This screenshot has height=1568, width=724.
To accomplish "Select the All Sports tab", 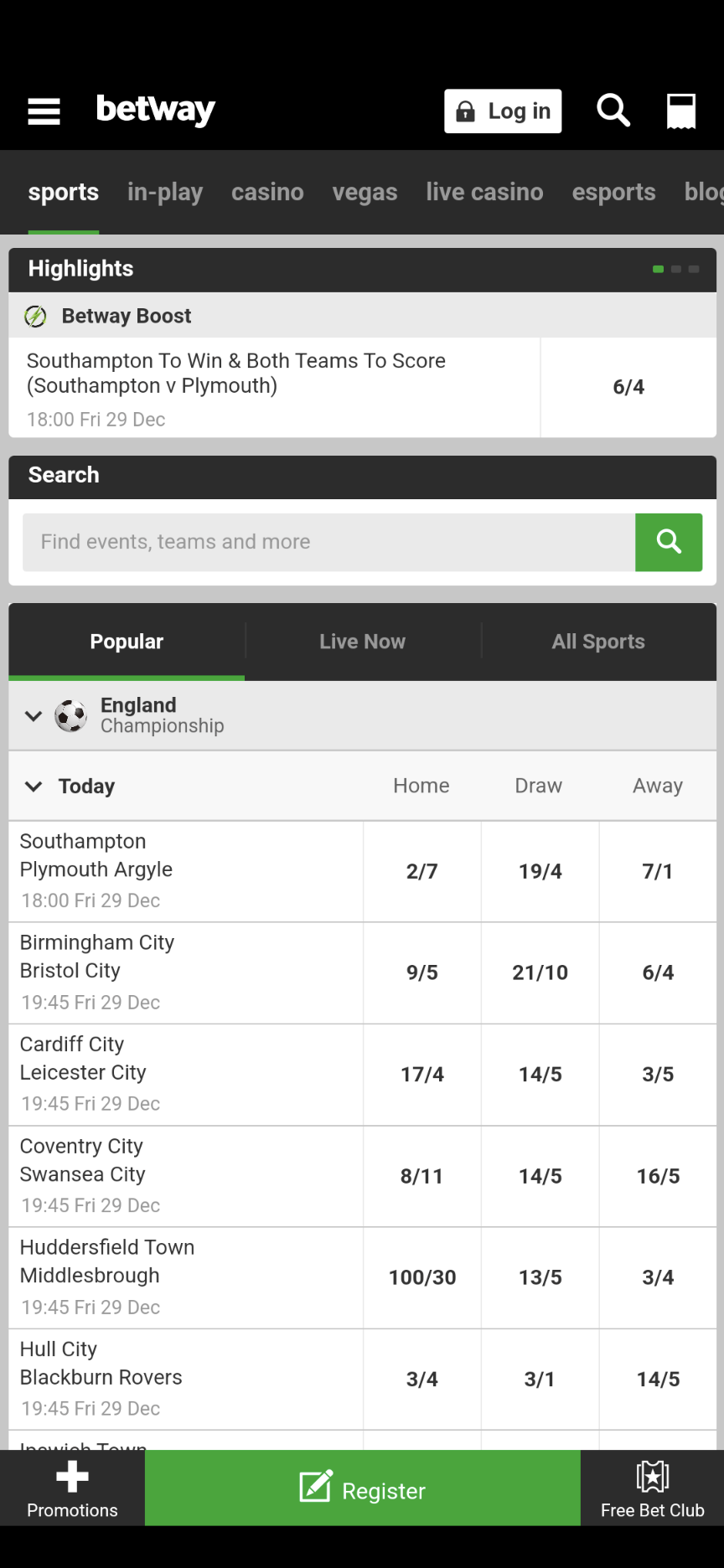I will pyautogui.click(x=598, y=642).
